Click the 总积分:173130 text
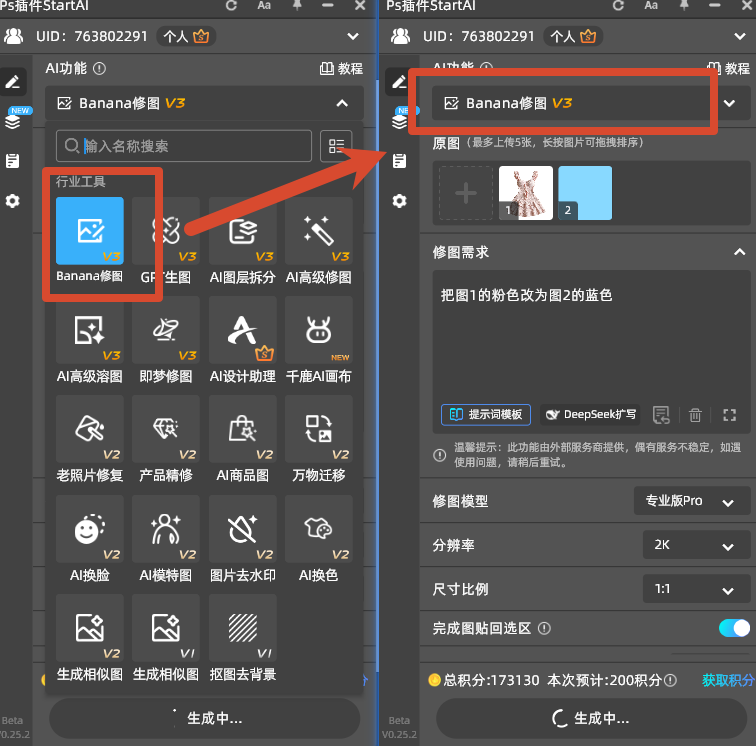 pos(491,680)
